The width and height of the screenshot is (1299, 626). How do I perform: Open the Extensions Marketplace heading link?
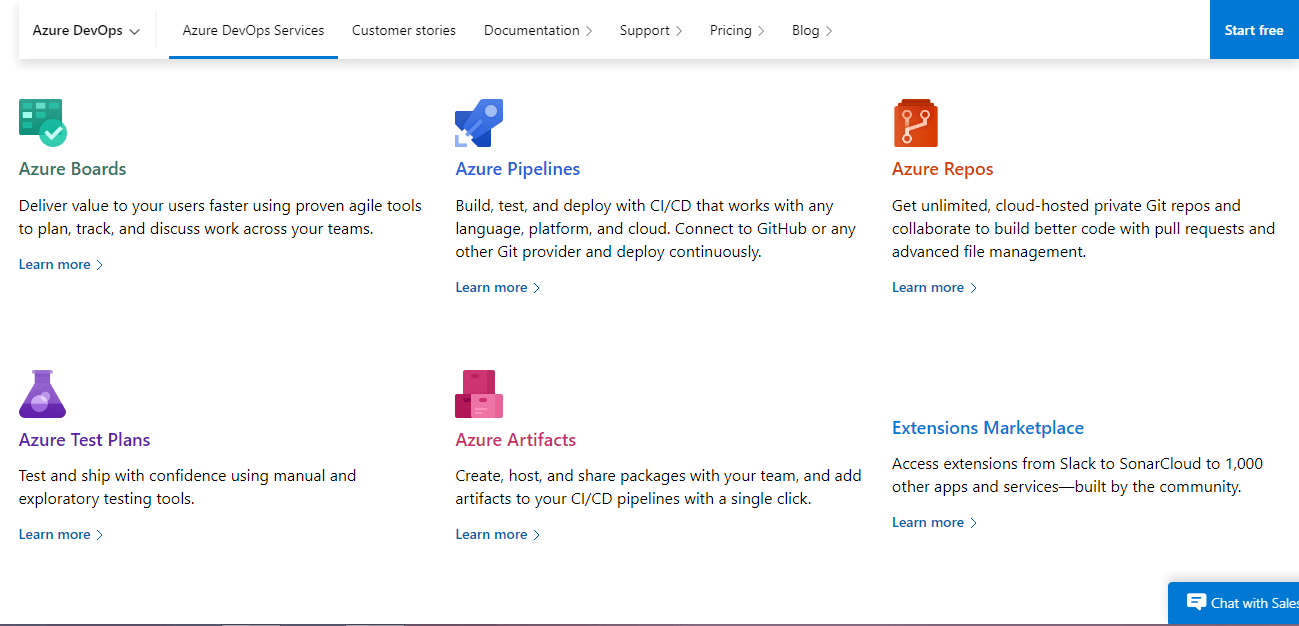tap(987, 428)
